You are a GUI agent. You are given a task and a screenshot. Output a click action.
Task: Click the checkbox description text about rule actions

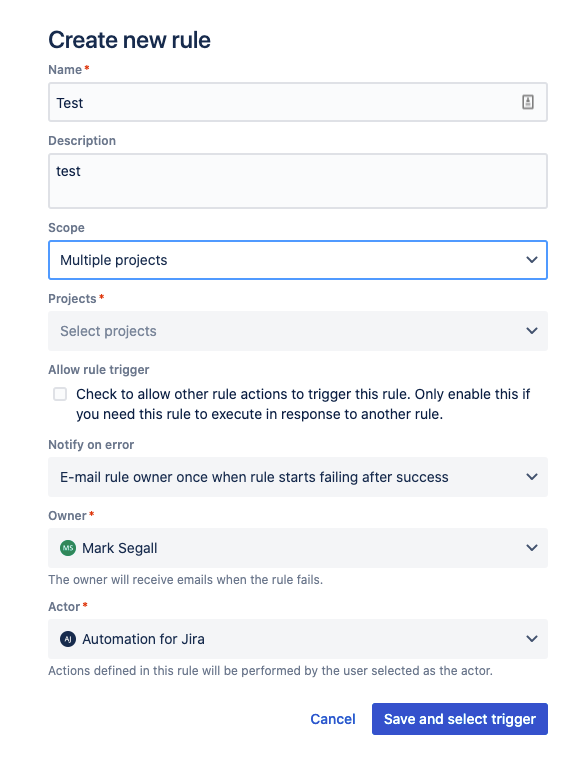[303, 404]
